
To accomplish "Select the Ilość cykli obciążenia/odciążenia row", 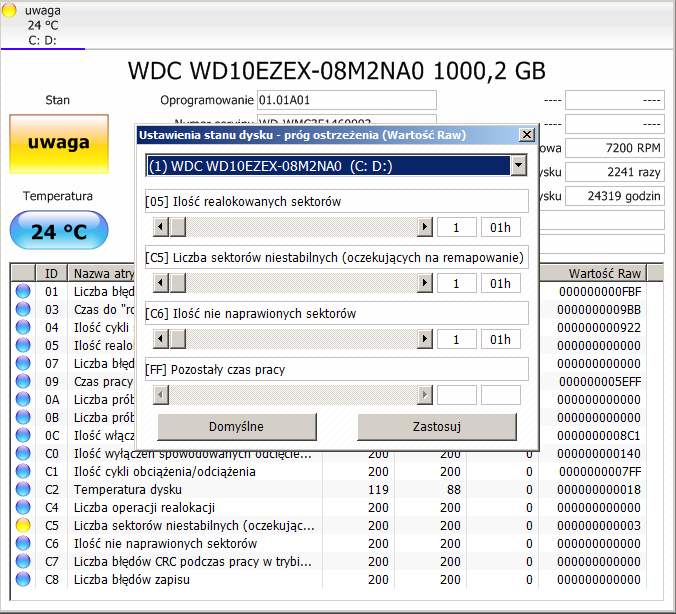I will click(x=329, y=471).
